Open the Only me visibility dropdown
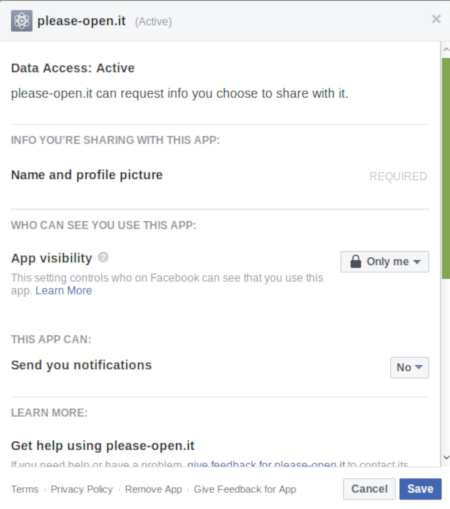450x509 pixels. pos(385,262)
